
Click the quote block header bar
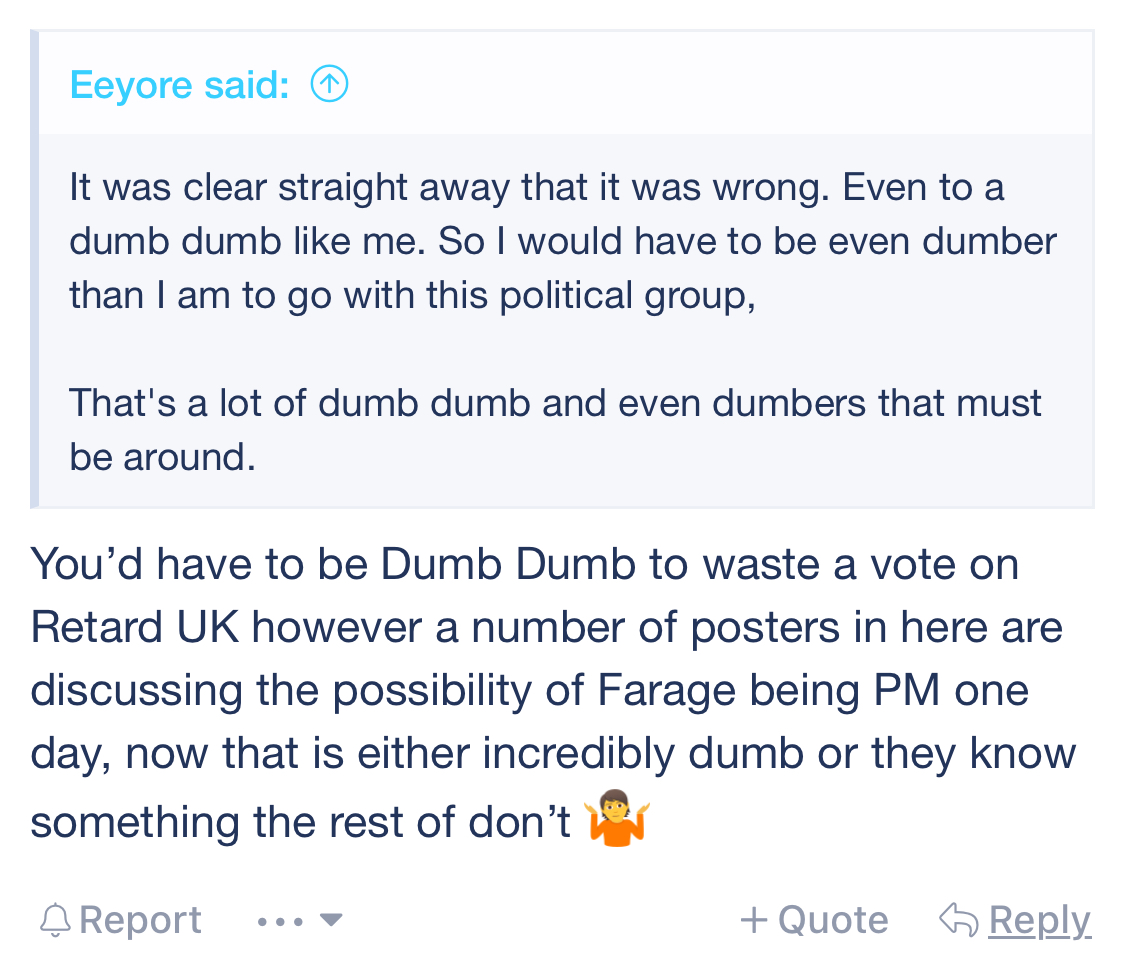tap(565, 83)
